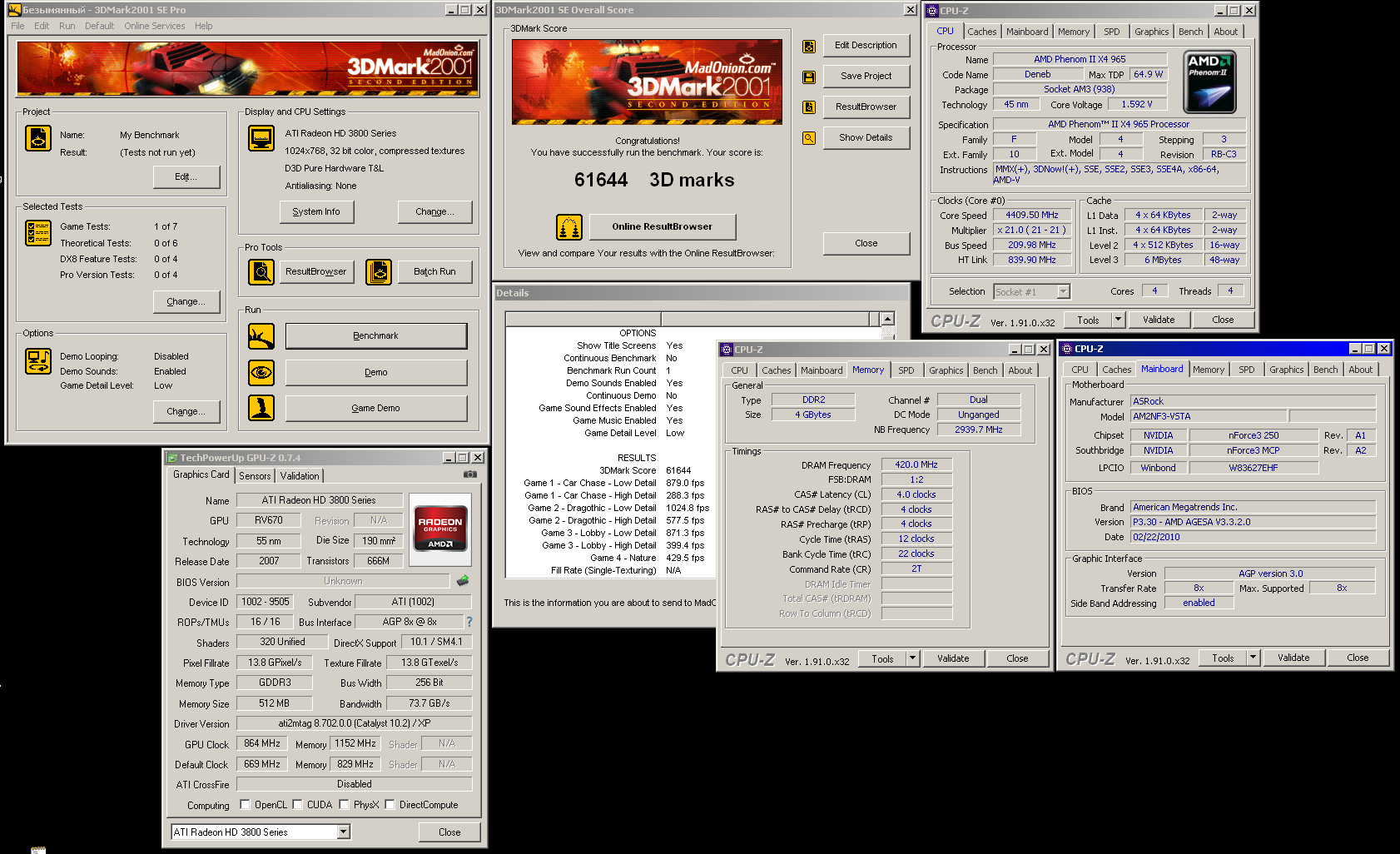Click the Edit Description icon in Overall Score
The width and height of the screenshot is (1400, 854).
click(x=809, y=47)
